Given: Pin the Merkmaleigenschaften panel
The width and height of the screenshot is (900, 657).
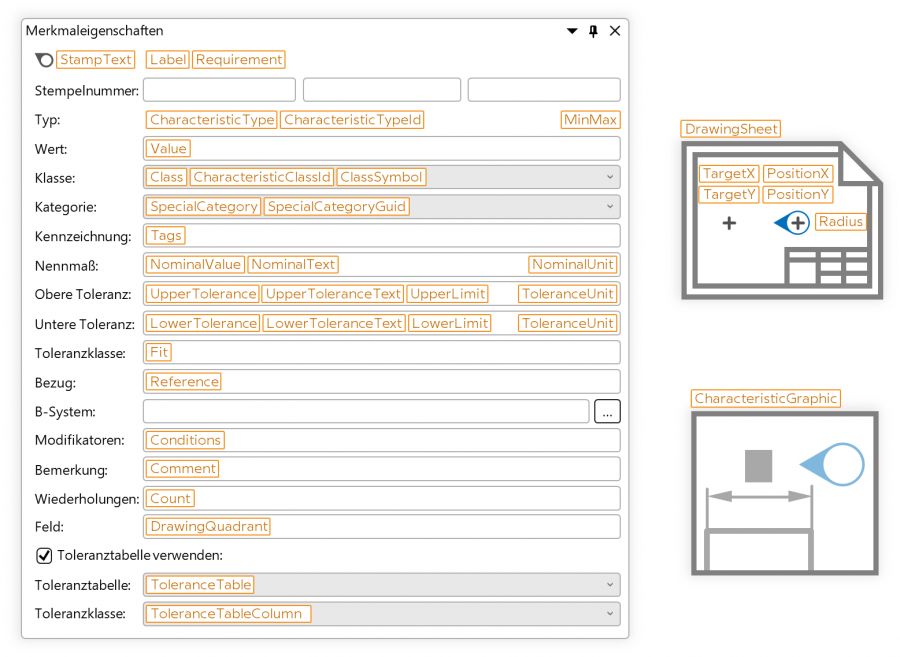Looking at the screenshot, I should [x=593, y=31].
